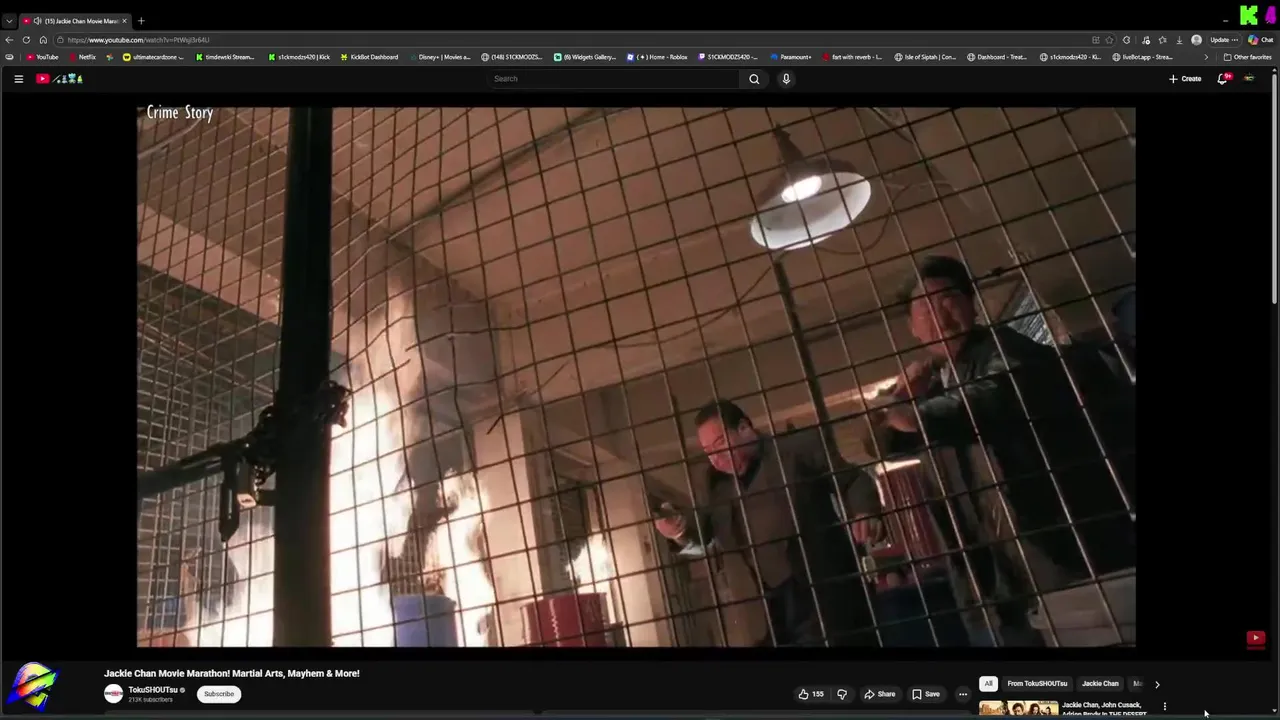Click the search magnifier button
The width and height of the screenshot is (1280, 720).
point(754,79)
